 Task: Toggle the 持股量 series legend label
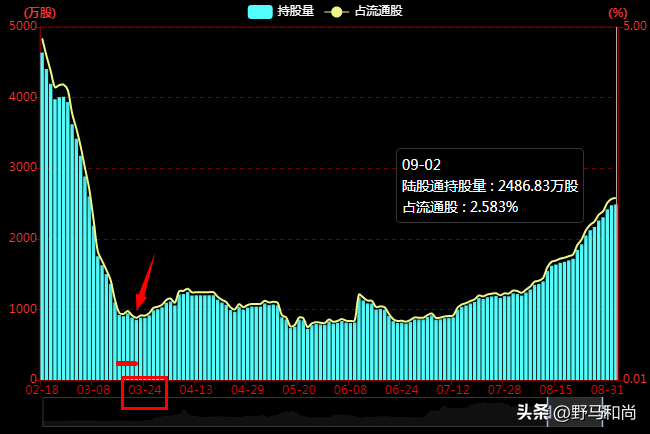tap(296, 11)
